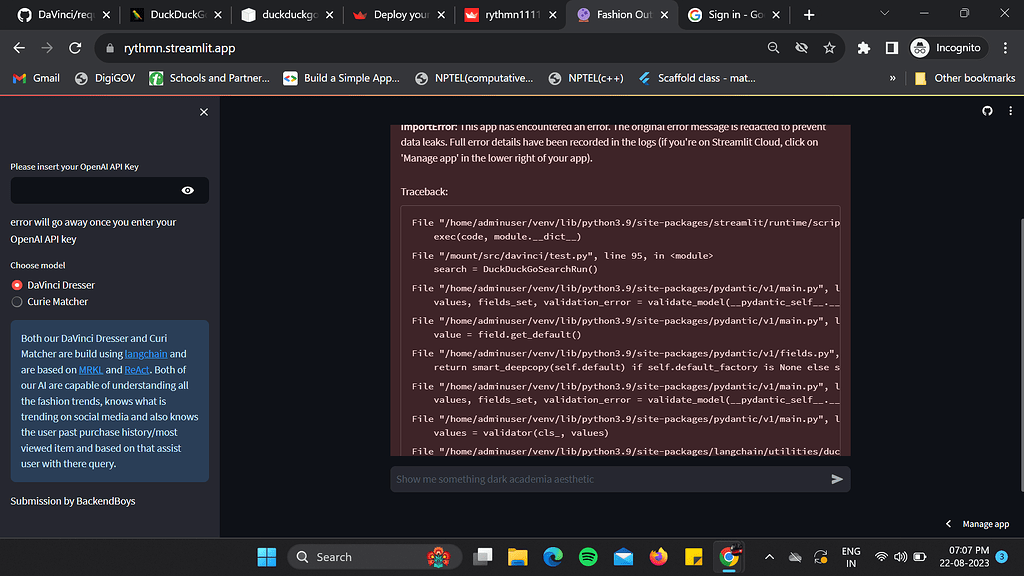Open the langchain link in the sidebar
The width and height of the screenshot is (1024, 576).
point(146,353)
